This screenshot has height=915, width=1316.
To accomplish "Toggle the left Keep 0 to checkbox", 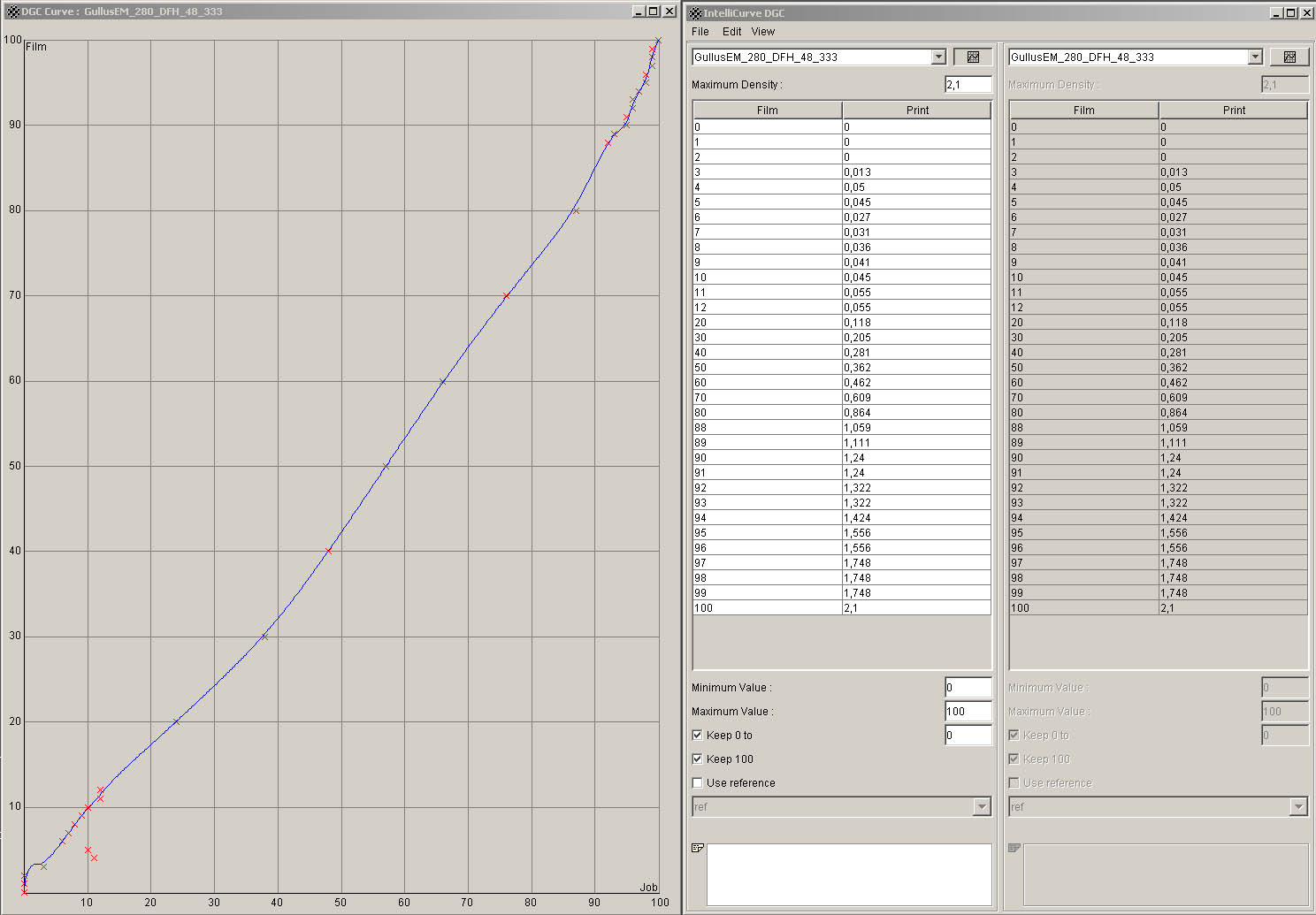I will coord(697,735).
